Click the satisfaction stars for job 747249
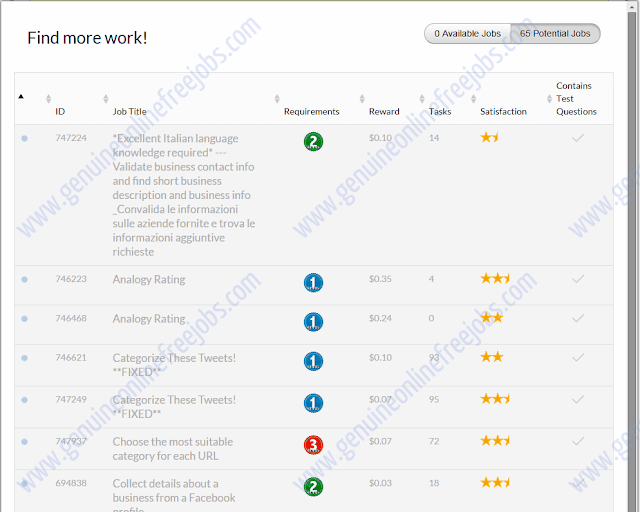640x512 pixels. [495, 398]
